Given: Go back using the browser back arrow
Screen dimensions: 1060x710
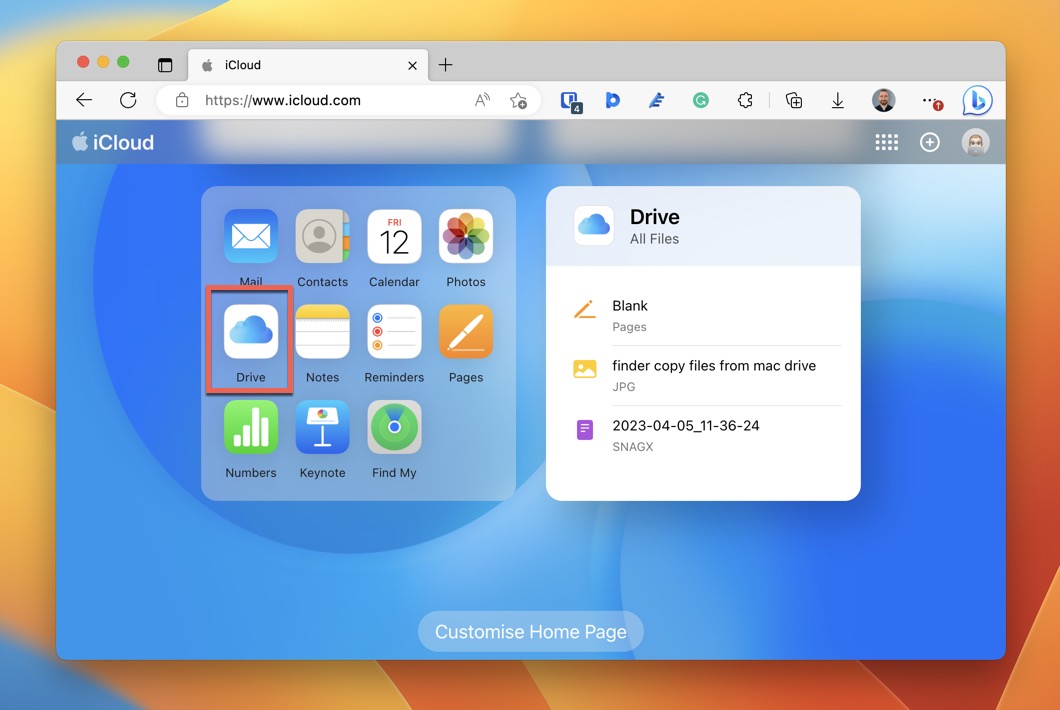Looking at the screenshot, I should point(84,100).
